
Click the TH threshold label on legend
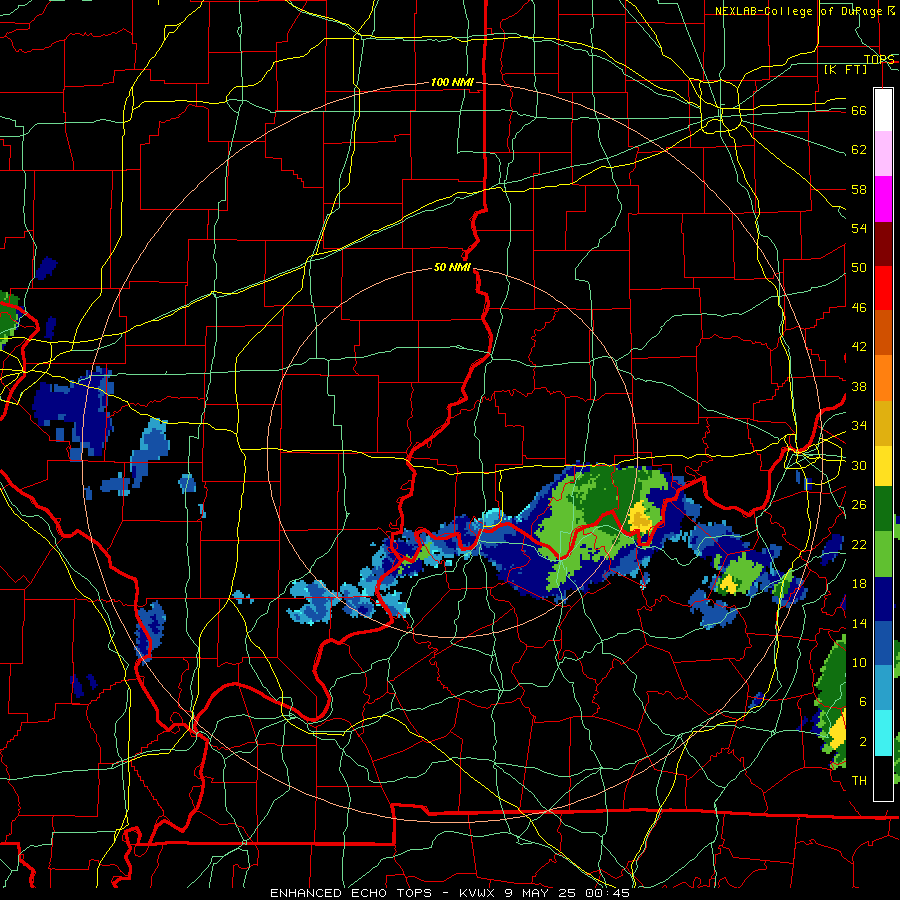click(859, 781)
